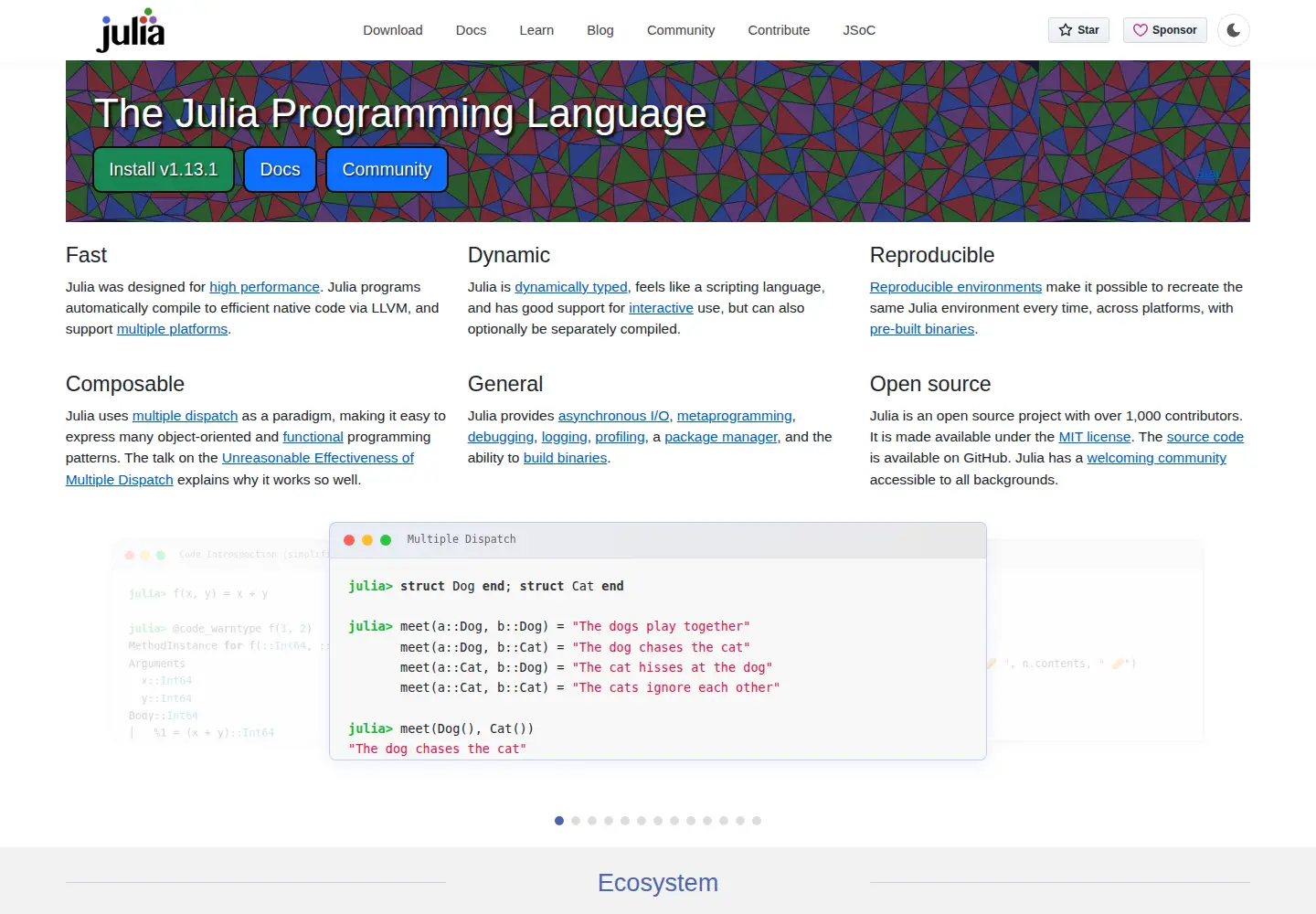Click the "meet(Dog(), Cat())" code line
This screenshot has height=914, width=1316.
441,728
